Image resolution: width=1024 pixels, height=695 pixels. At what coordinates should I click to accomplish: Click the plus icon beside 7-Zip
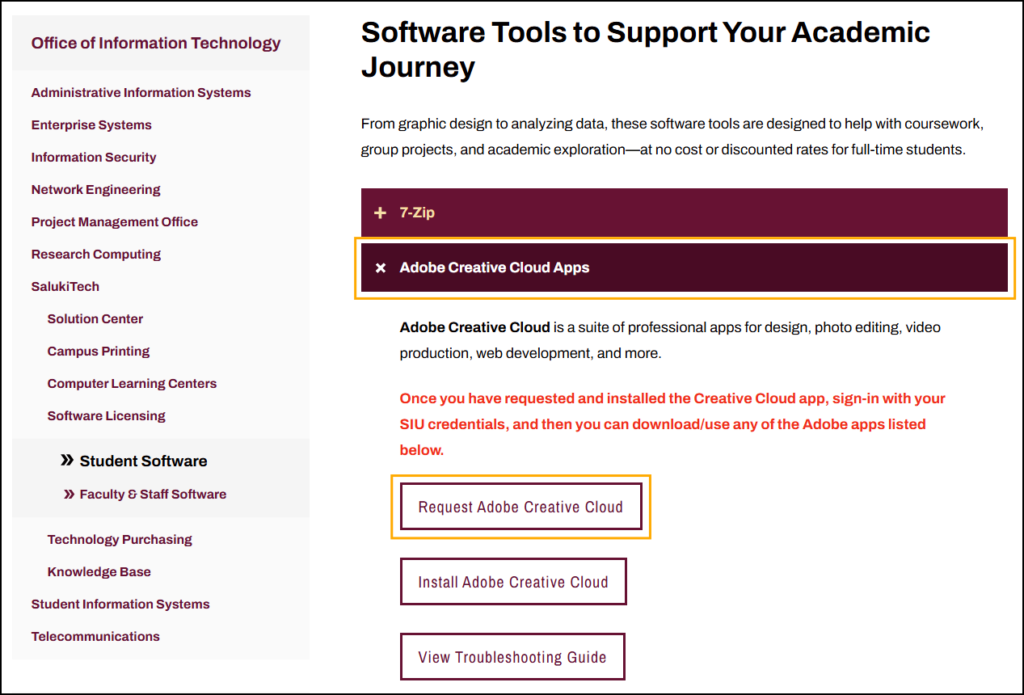(x=380, y=213)
